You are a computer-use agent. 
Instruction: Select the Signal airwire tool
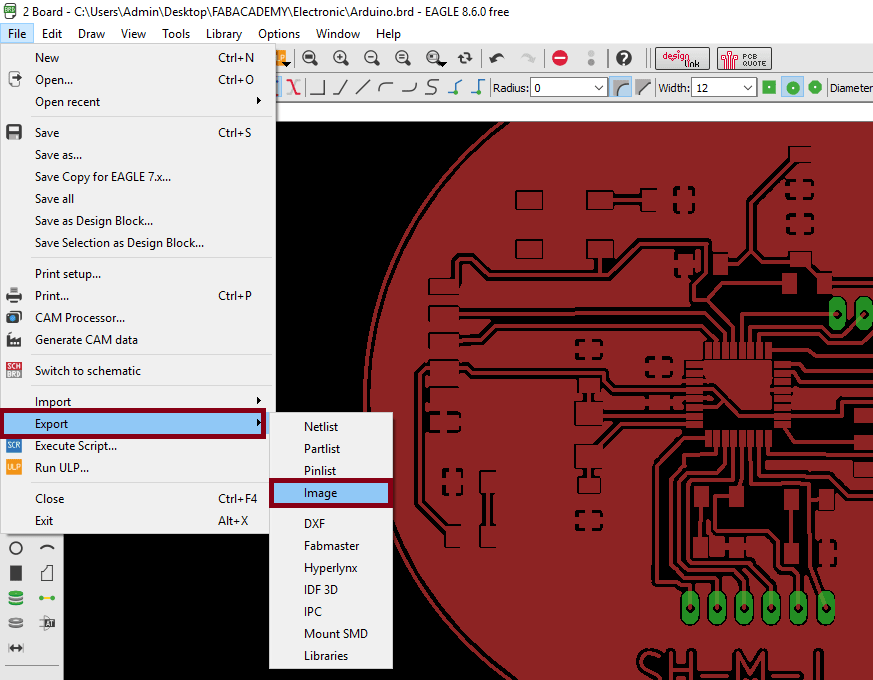[x=47, y=598]
